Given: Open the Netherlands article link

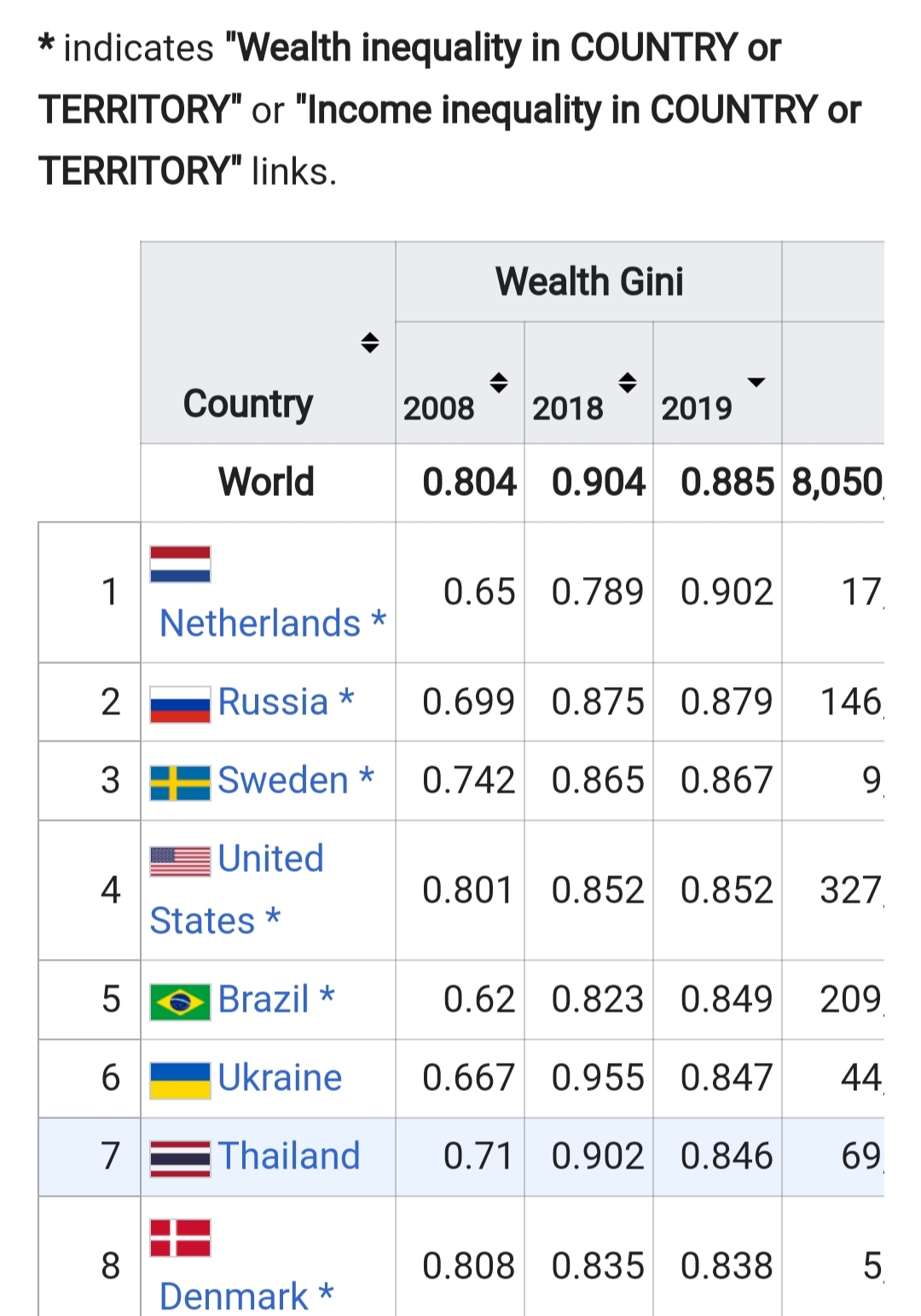Looking at the screenshot, I should click(x=259, y=624).
